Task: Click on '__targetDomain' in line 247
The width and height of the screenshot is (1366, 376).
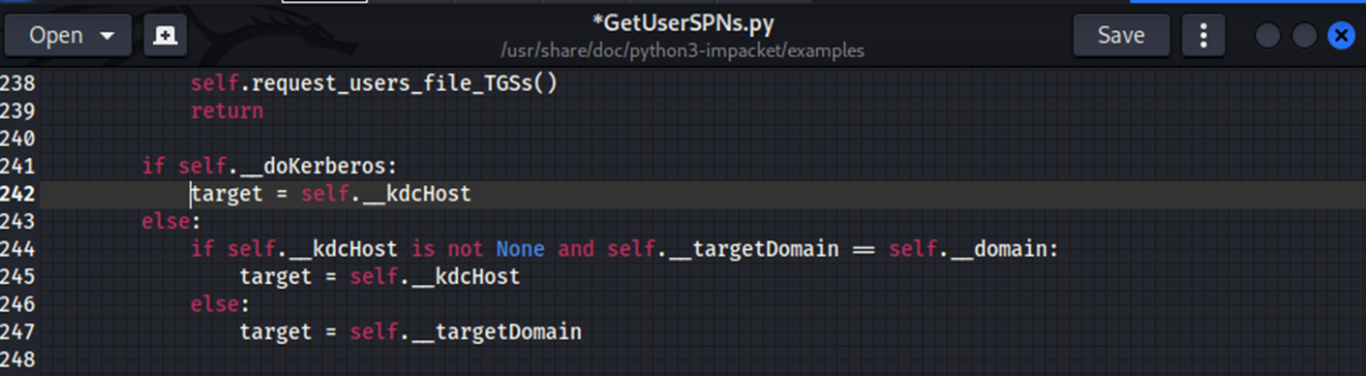Action: [496, 332]
